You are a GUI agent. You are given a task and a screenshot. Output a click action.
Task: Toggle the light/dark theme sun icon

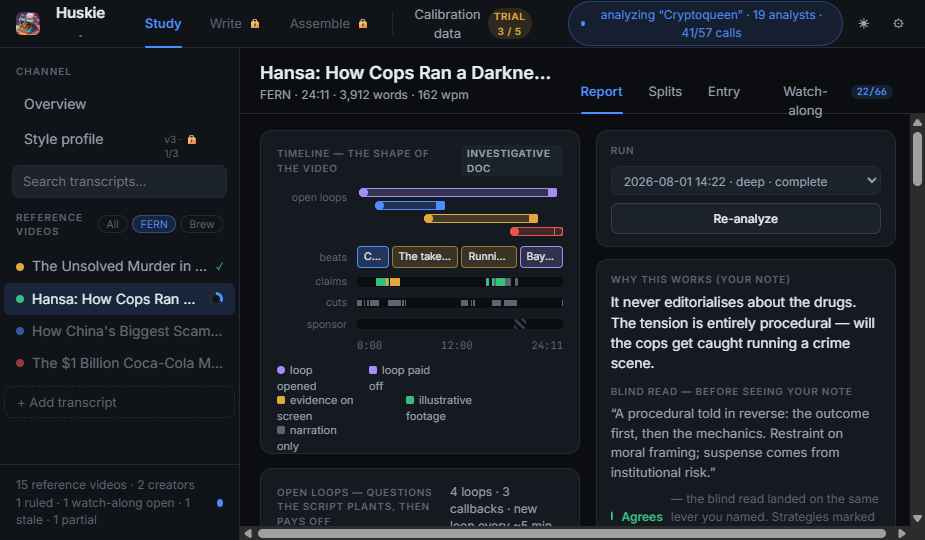tap(863, 24)
